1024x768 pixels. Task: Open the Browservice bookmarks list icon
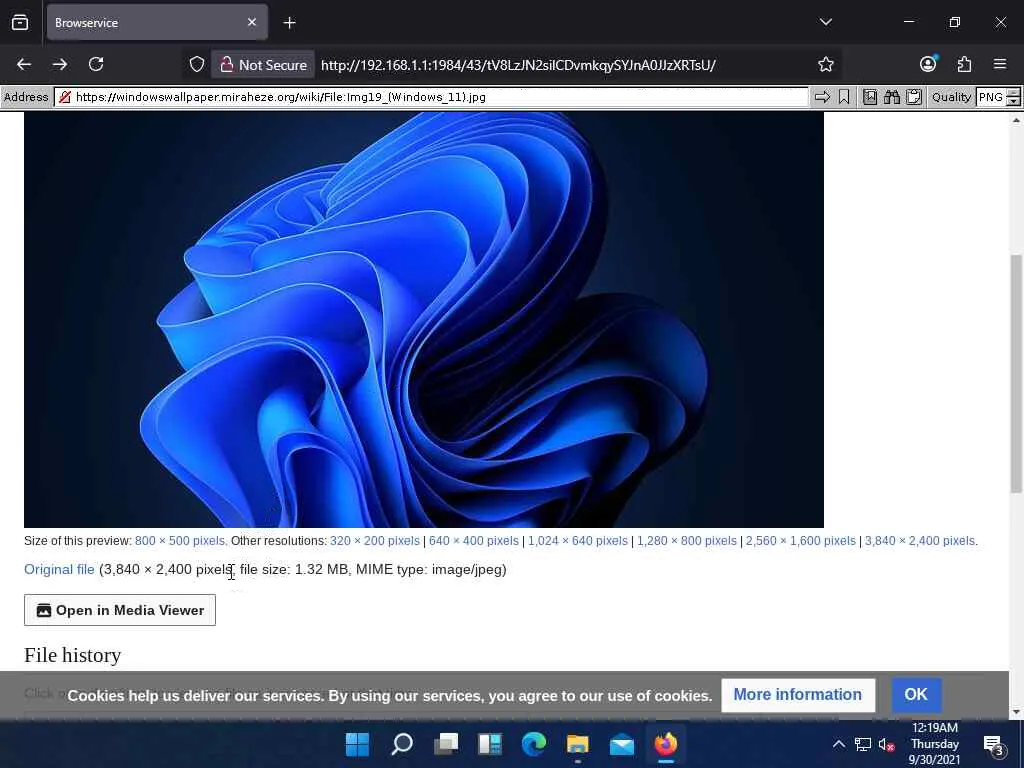[x=870, y=97]
